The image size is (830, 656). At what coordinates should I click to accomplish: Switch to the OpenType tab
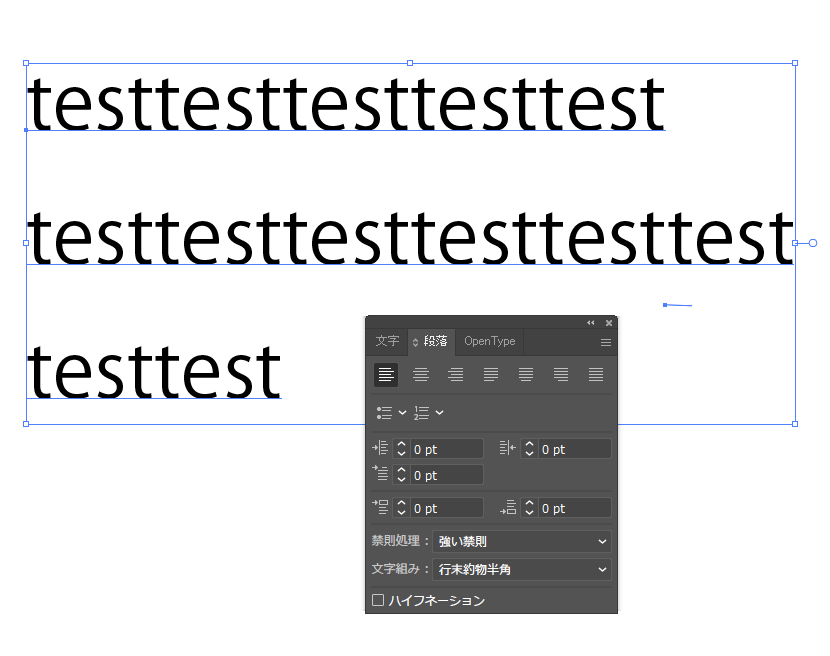coord(490,342)
